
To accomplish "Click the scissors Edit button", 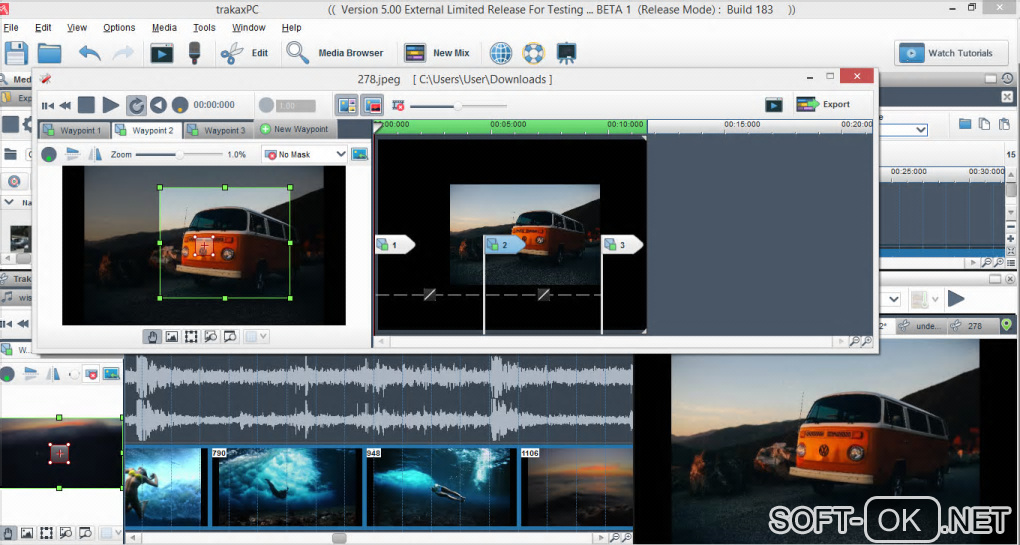I will pyautogui.click(x=245, y=53).
